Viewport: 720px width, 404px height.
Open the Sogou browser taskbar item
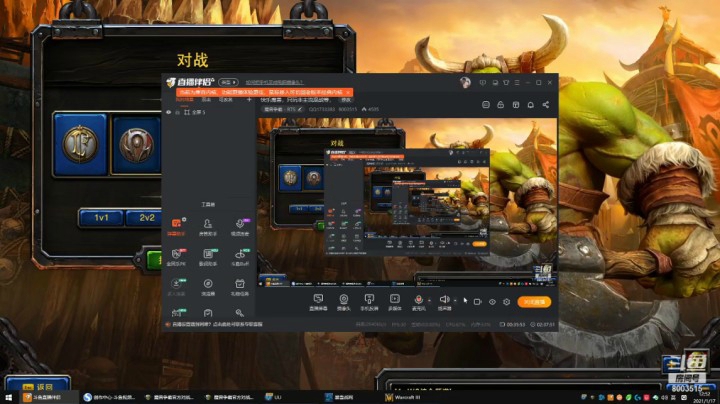click(109, 397)
